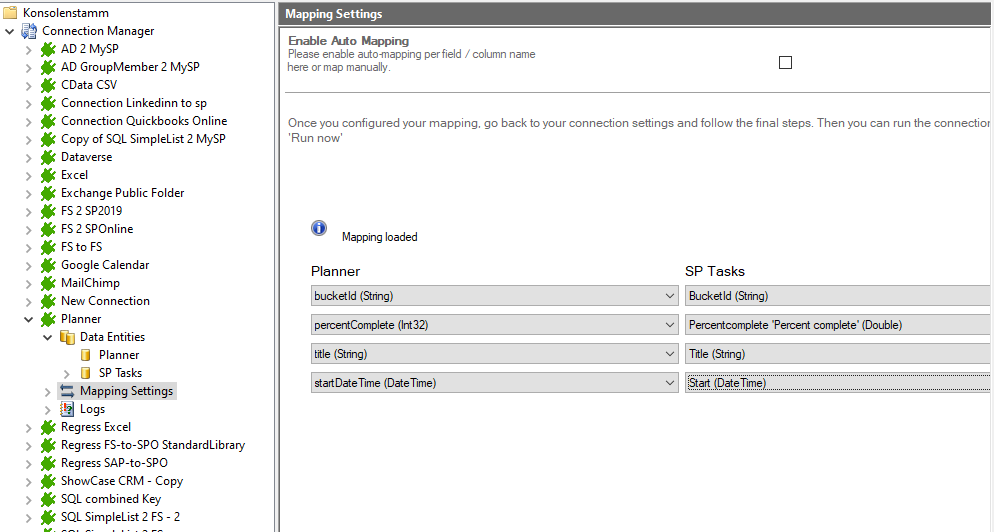
Task: Enable the Auto Mapping checkbox
Action: click(785, 63)
